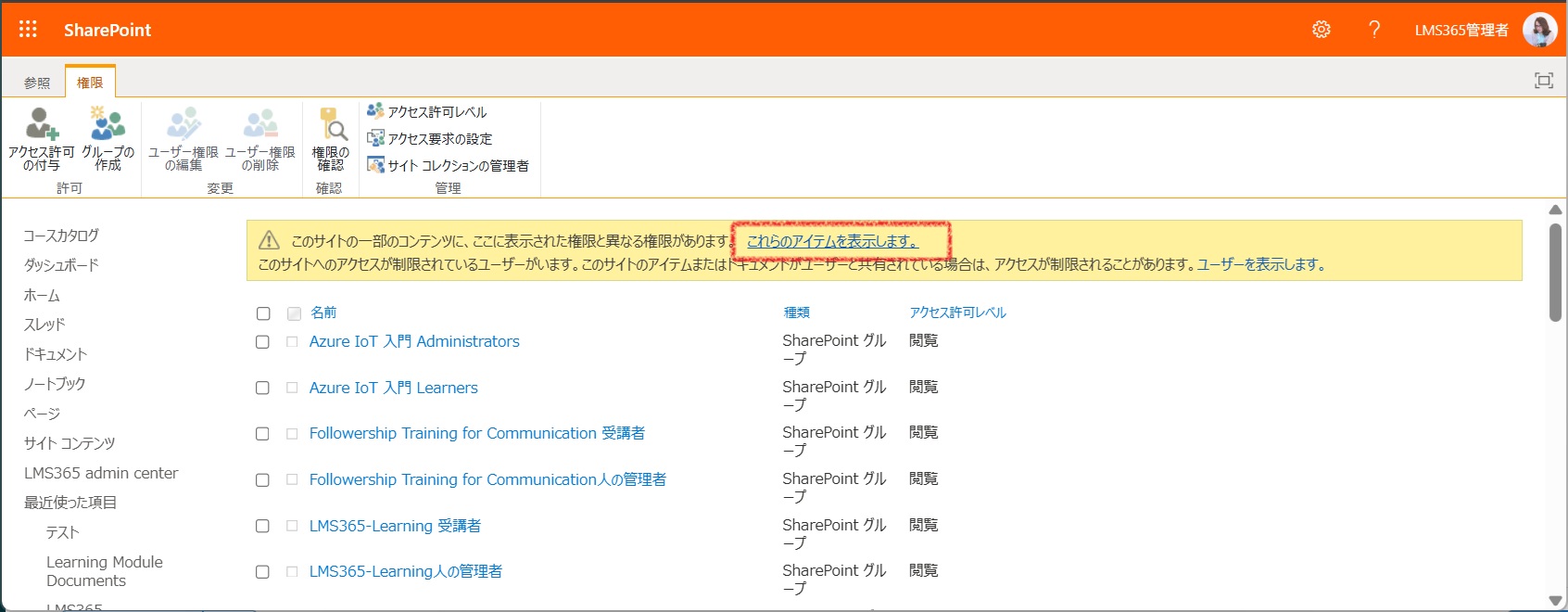Check Azure IoT 入門 Administrators row checkbox
1568x612 pixels.
pos(262,342)
